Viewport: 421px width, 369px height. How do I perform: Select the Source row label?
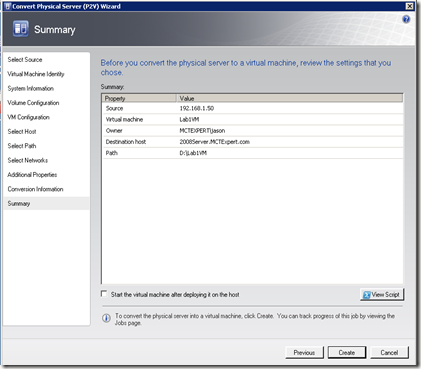point(114,108)
